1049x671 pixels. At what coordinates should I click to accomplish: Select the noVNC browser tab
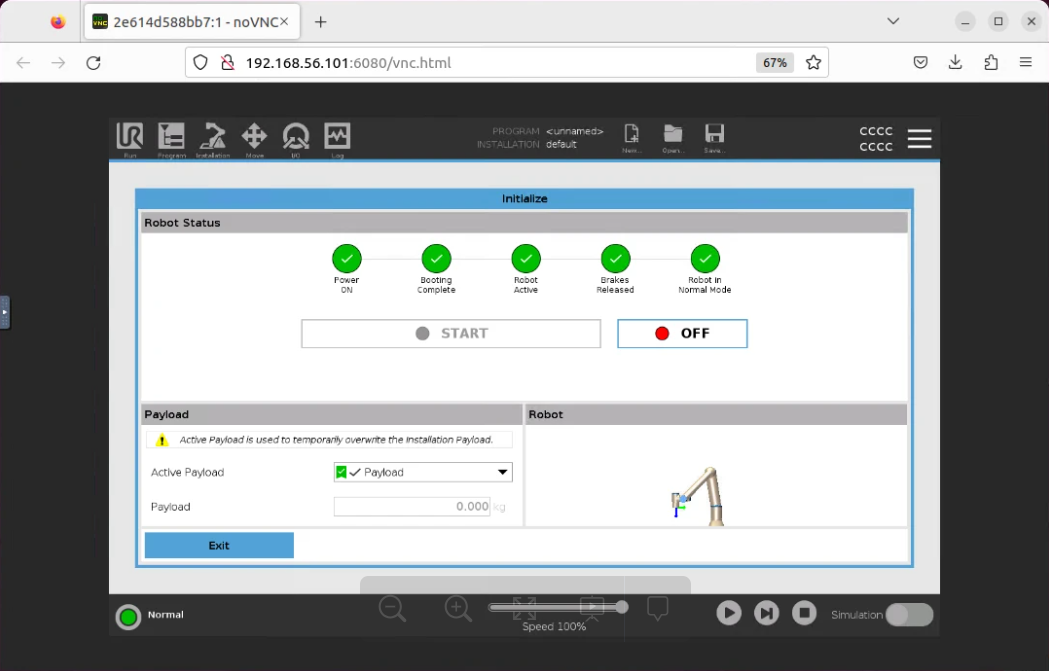click(x=192, y=22)
